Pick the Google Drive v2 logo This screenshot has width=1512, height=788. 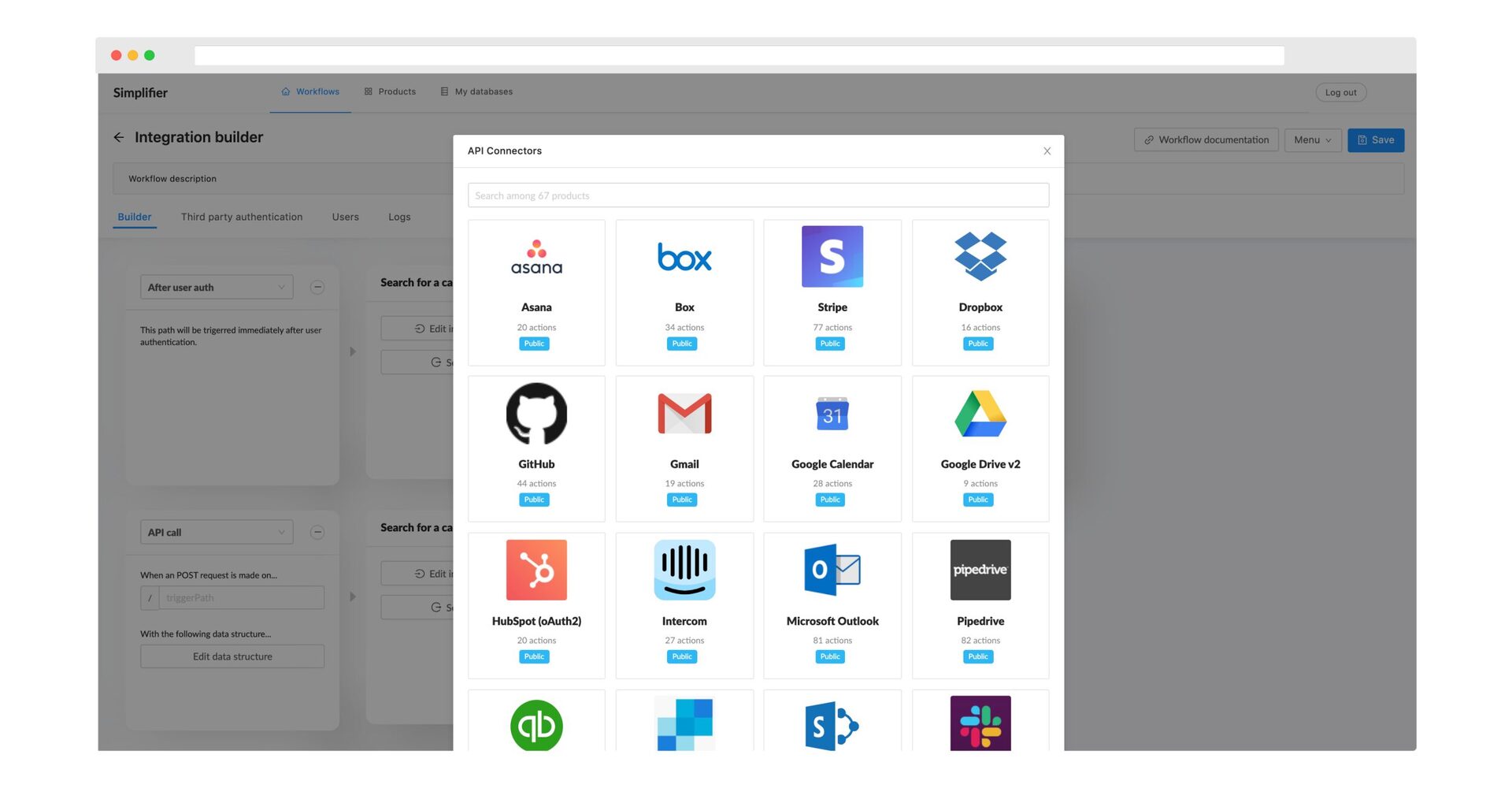[x=980, y=414]
